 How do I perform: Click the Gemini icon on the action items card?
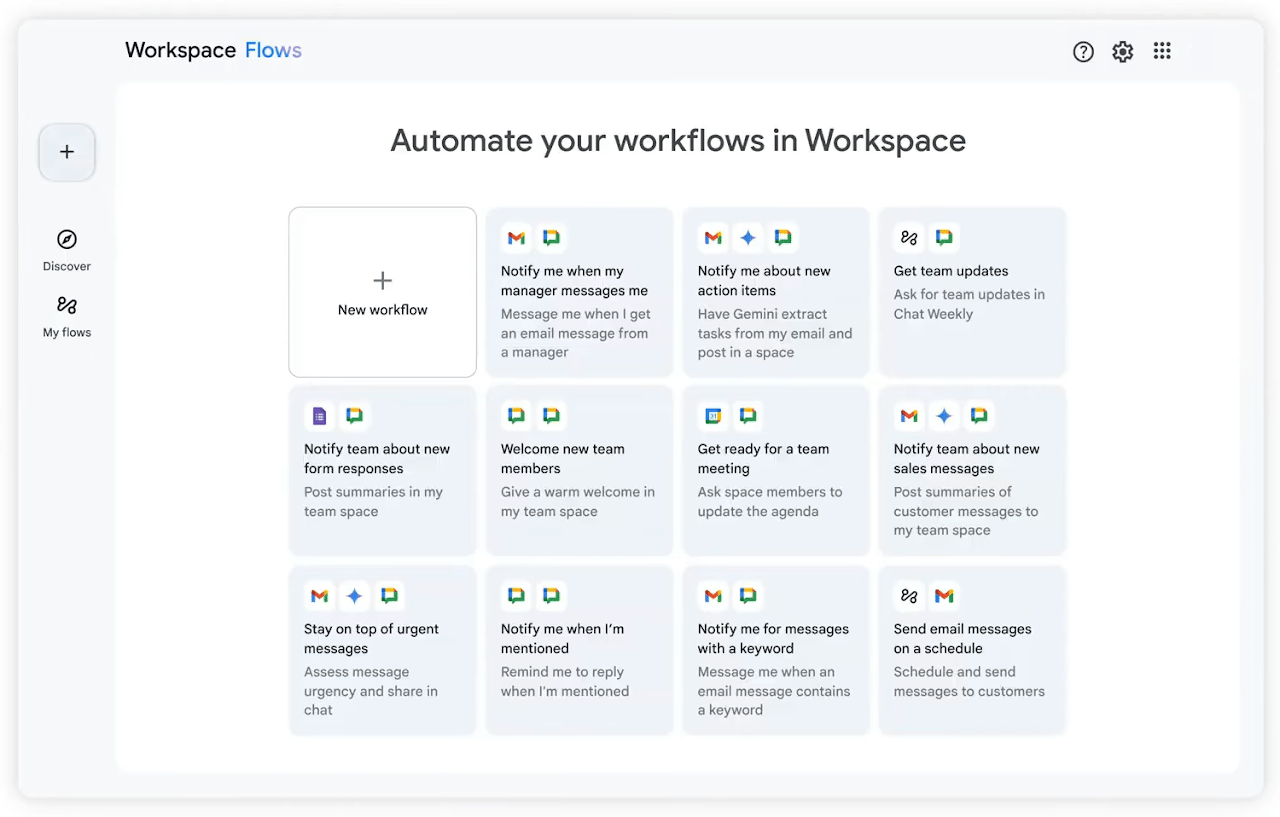pyautogui.click(x=748, y=238)
